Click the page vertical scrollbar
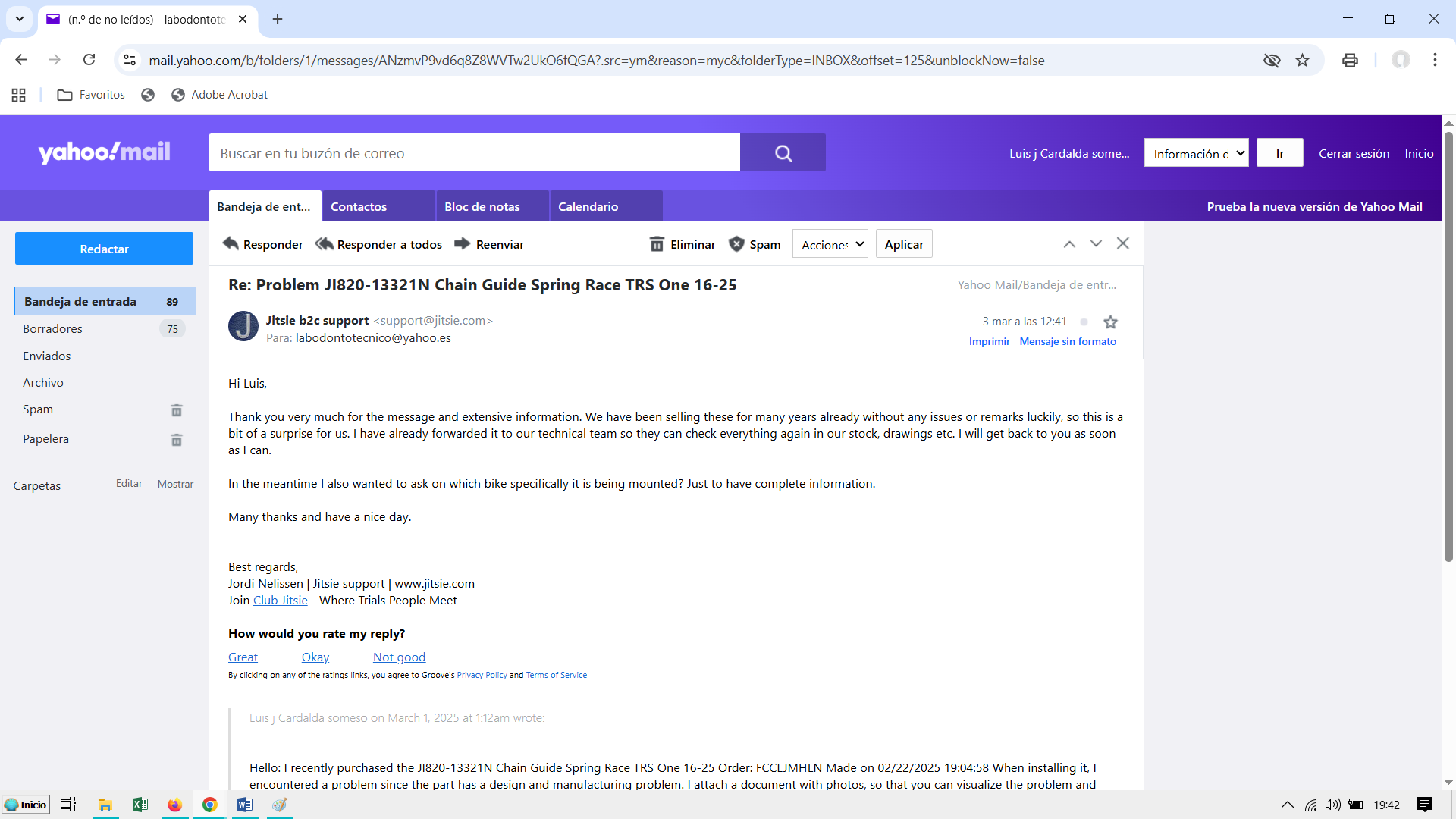The width and height of the screenshot is (1456, 819). click(x=1448, y=347)
